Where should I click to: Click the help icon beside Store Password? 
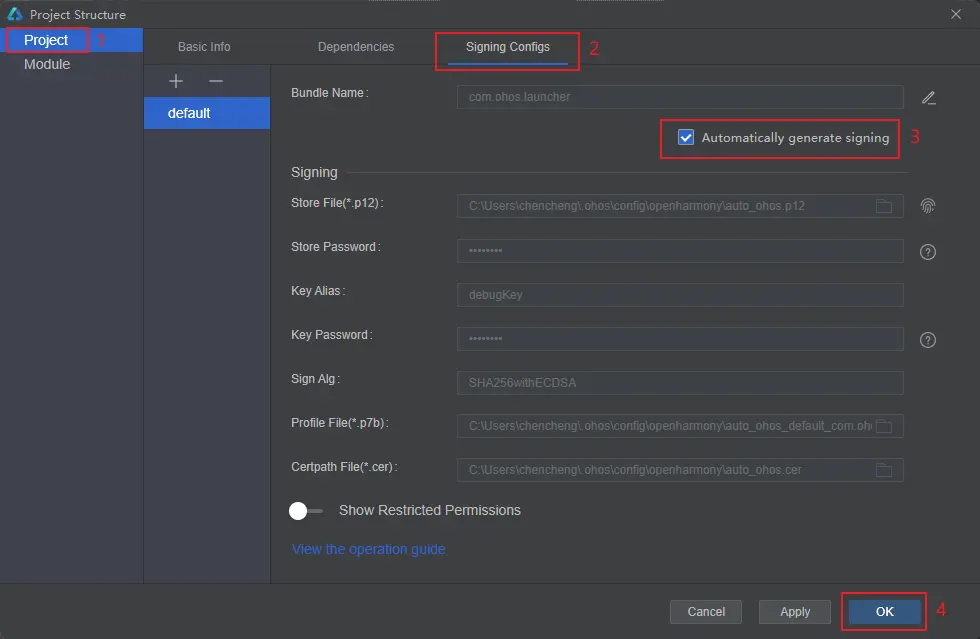[x=928, y=252]
